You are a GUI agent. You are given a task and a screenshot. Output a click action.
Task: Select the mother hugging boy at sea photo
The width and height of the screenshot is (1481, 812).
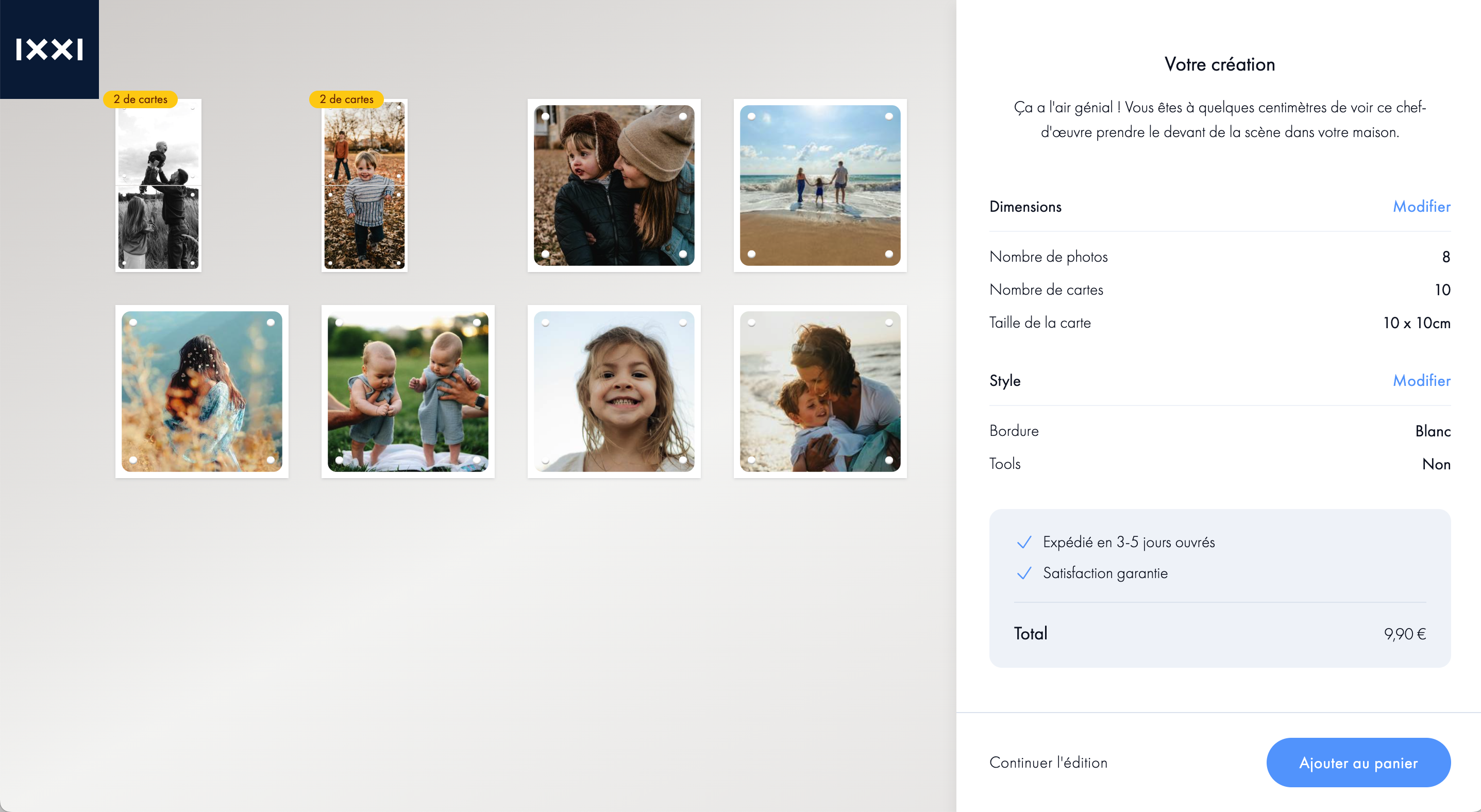820,392
